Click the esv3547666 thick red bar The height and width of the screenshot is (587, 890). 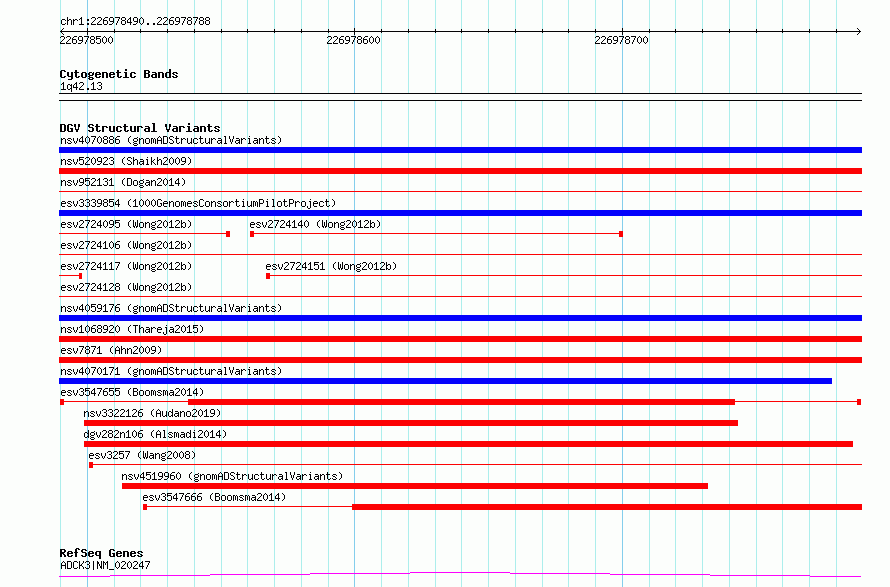(x=607, y=507)
